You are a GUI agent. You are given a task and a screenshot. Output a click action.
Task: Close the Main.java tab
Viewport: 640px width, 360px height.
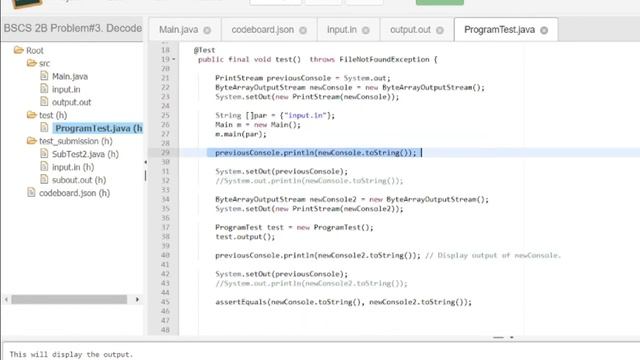(x=207, y=30)
